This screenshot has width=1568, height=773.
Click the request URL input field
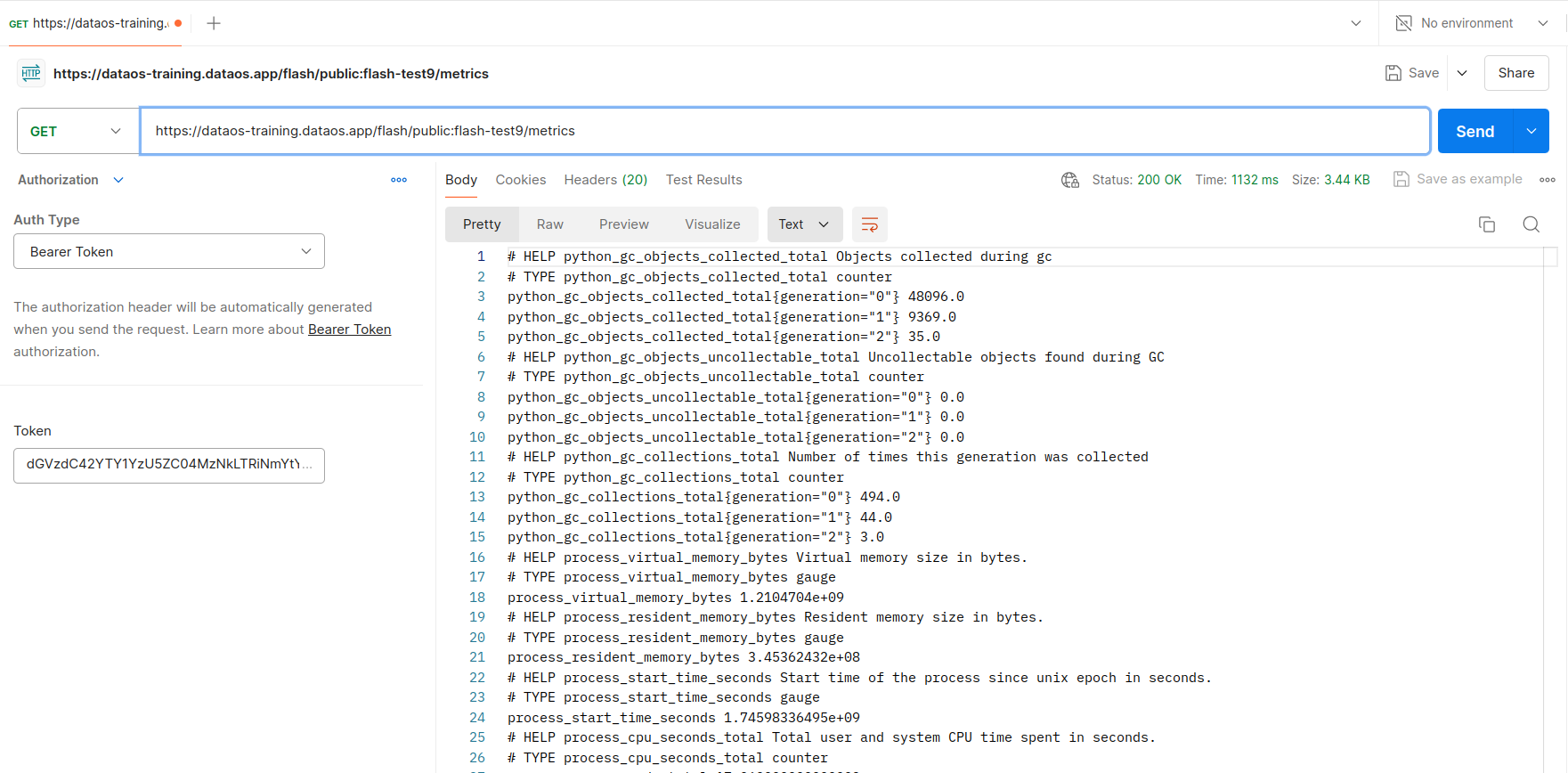[x=785, y=131]
